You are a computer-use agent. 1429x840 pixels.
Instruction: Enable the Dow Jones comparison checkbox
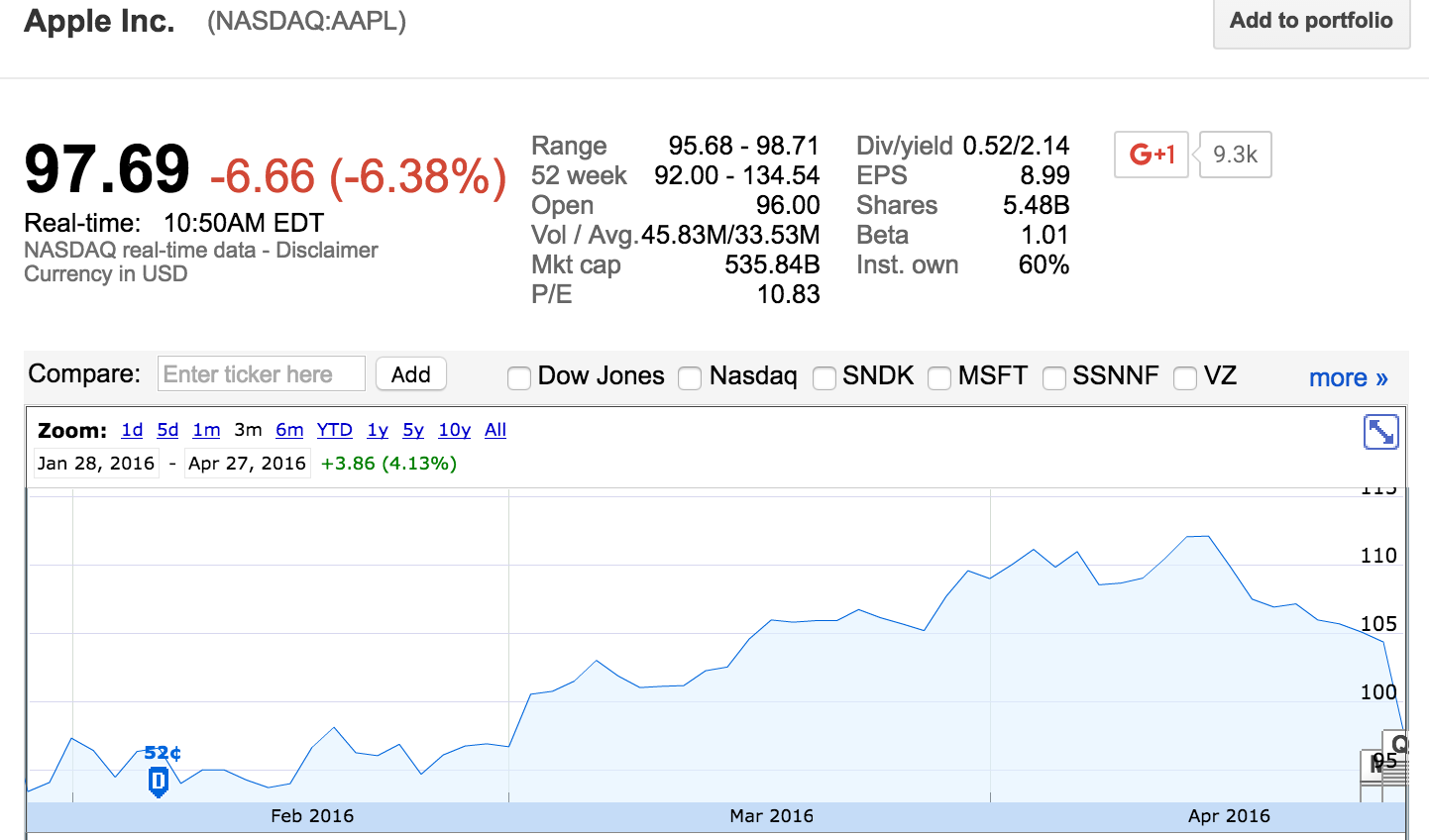pos(519,377)
